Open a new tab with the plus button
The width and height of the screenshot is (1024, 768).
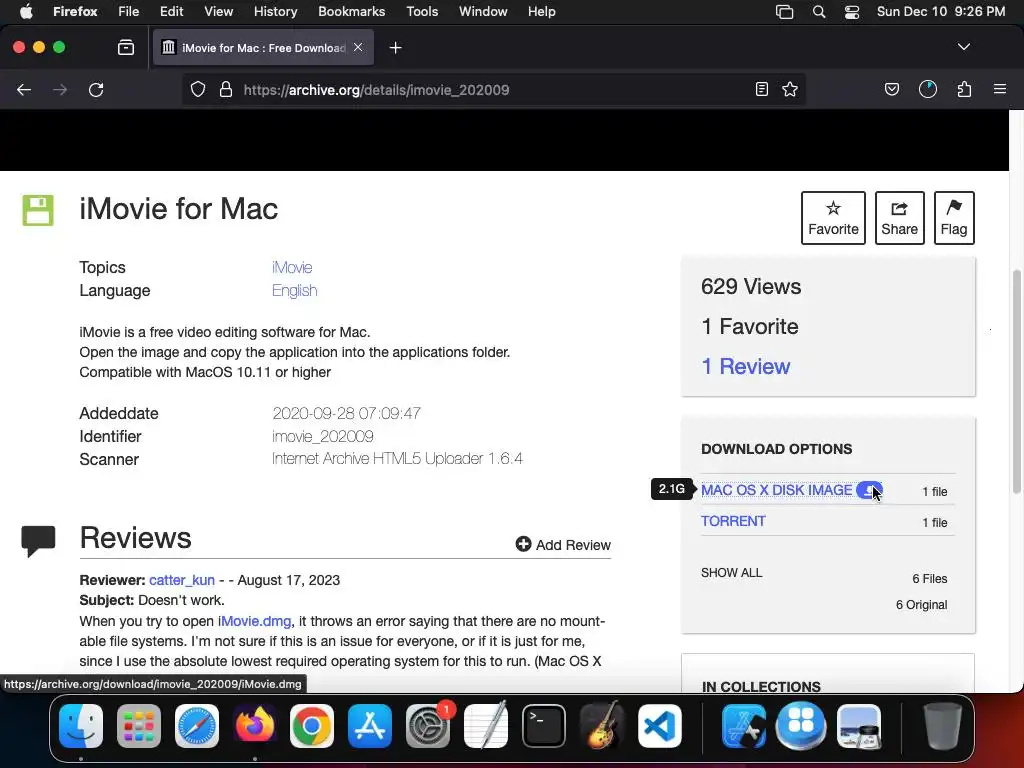tap(395, 48)
